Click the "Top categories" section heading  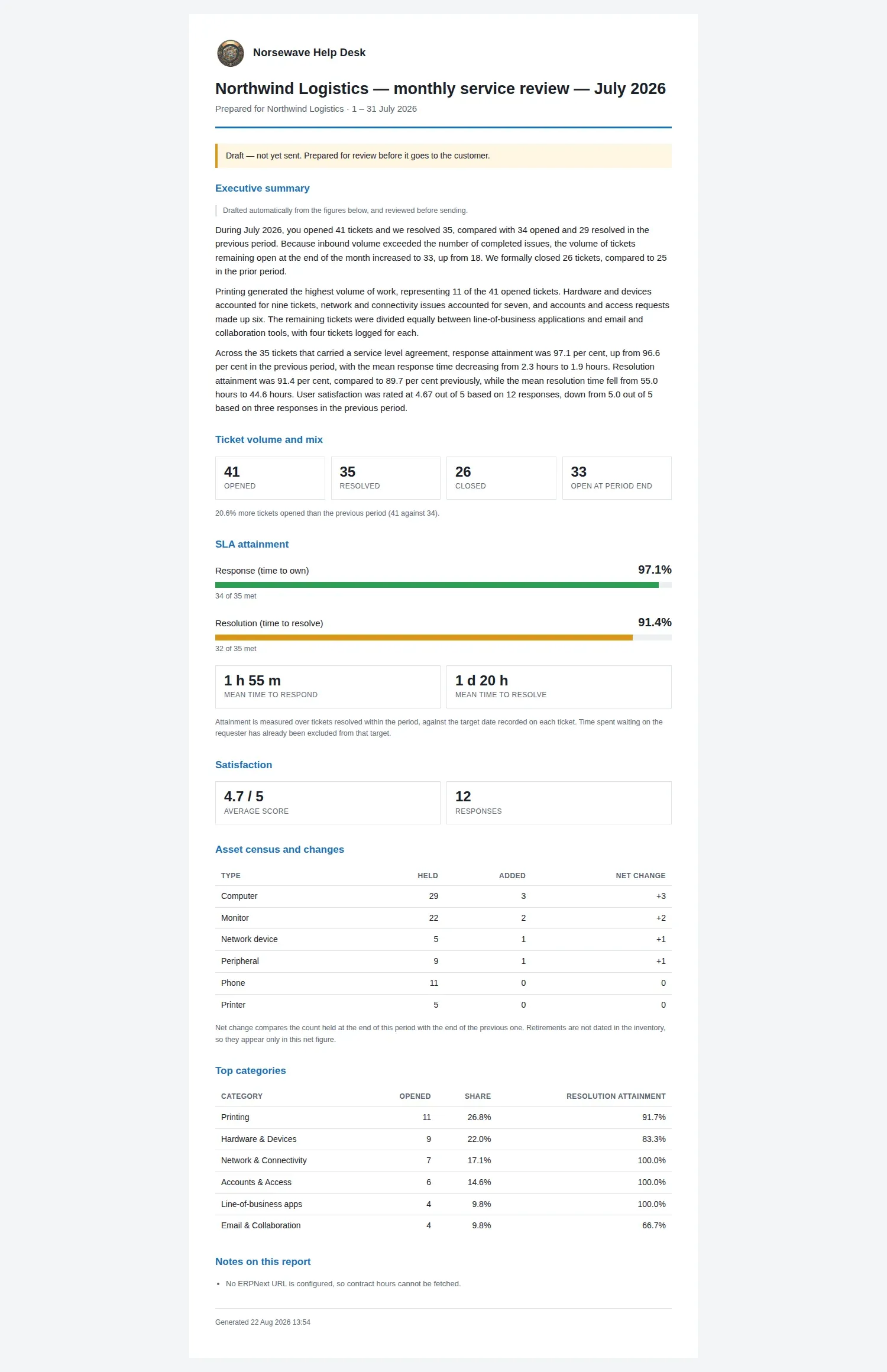tap(250, 1070)
